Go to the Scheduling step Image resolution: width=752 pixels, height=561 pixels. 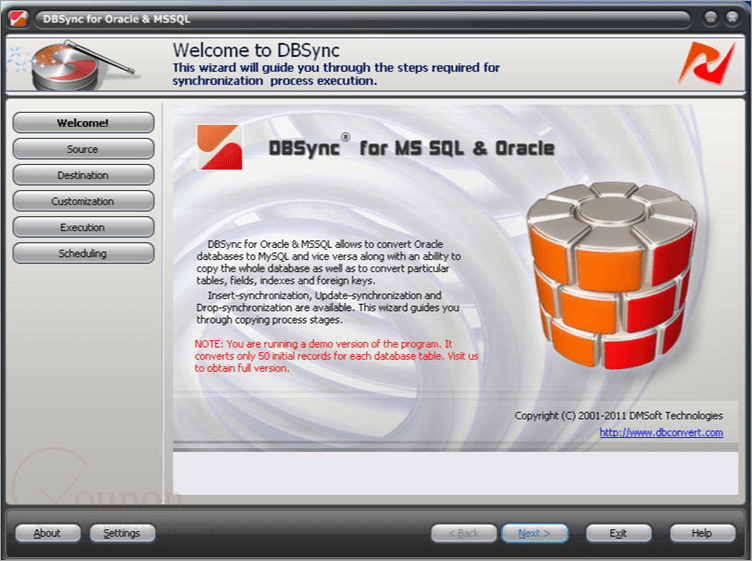pyautogui.click(x=83, y=253)
